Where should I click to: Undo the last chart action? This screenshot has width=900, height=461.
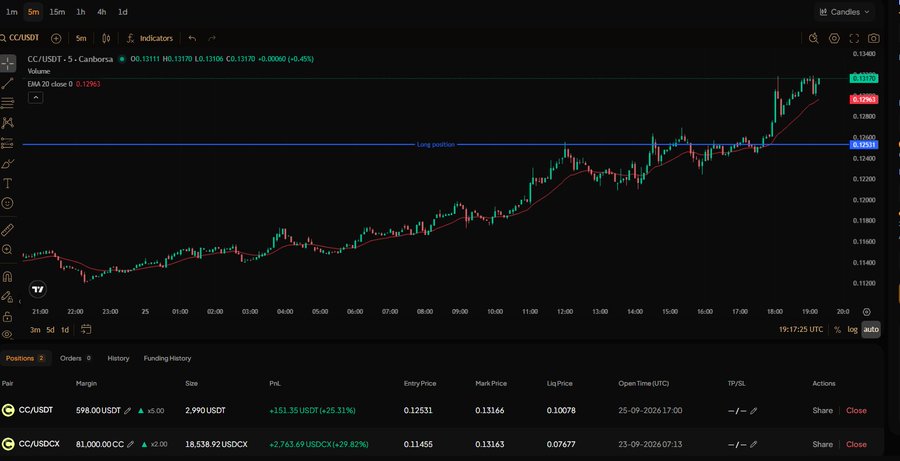[x=192, y=38]
